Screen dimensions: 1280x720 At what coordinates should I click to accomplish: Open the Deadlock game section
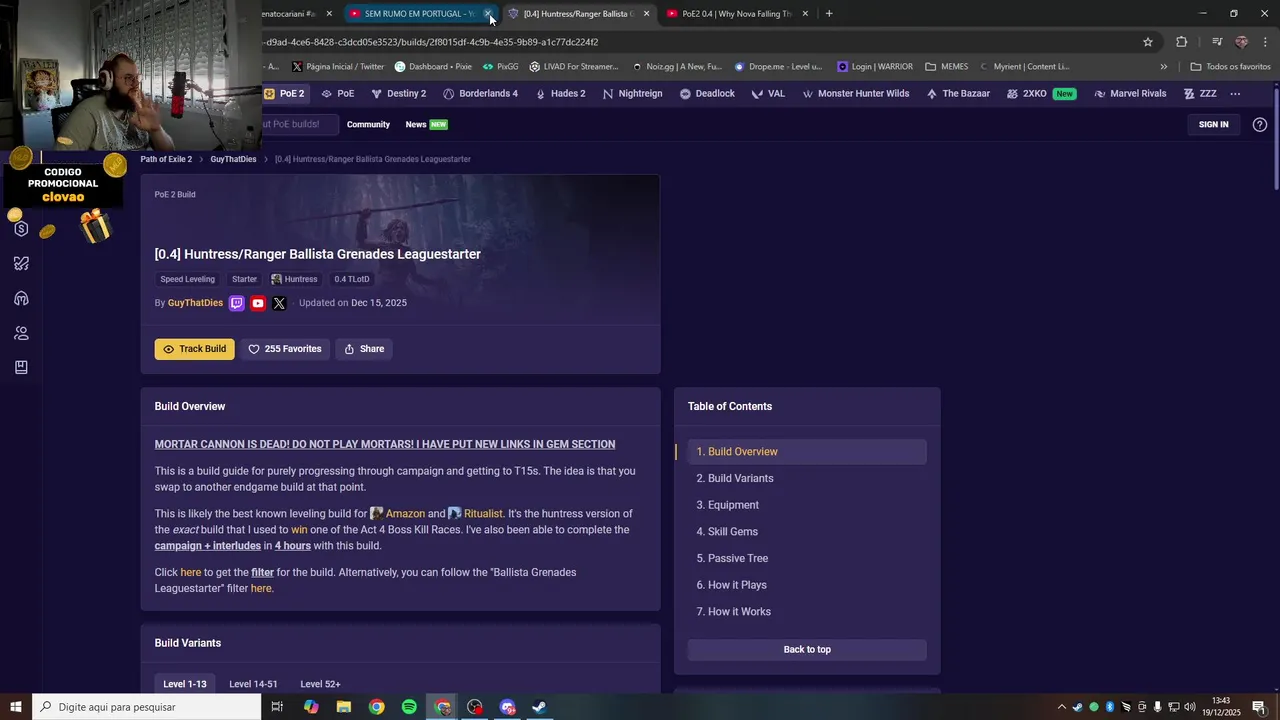[x=707, y=93]
